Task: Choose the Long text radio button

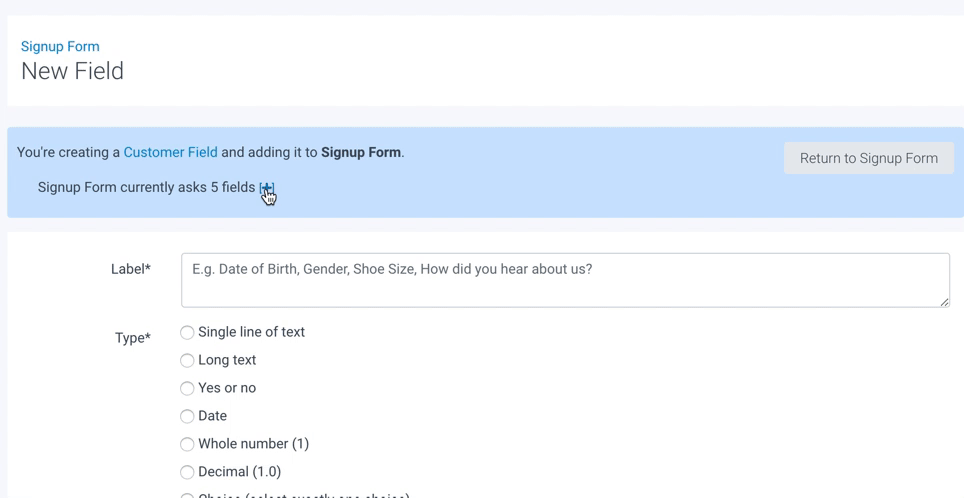Action: point(187,360)
